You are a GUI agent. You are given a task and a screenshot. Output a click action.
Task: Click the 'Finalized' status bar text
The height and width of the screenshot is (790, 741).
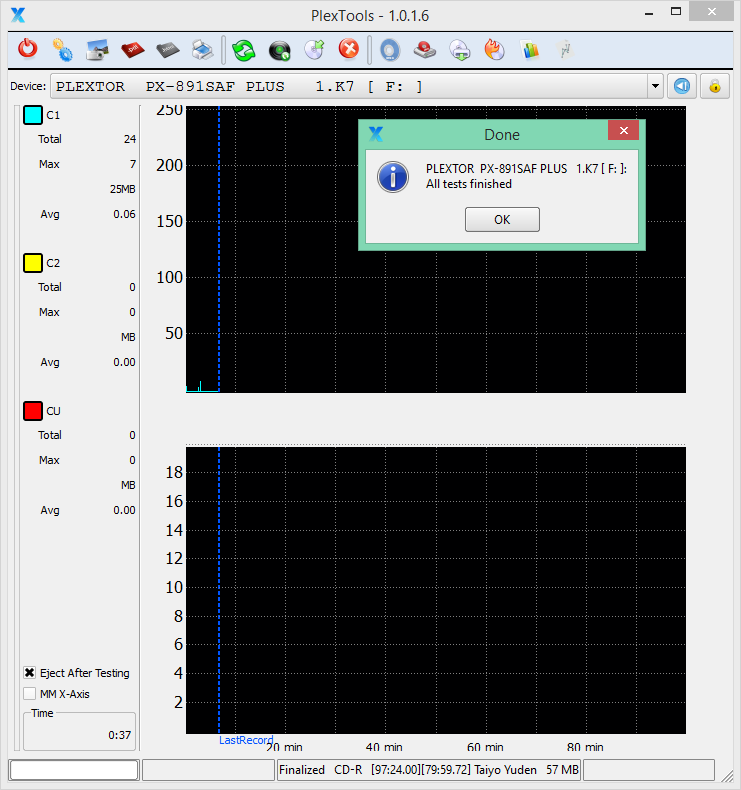point(302,770)
